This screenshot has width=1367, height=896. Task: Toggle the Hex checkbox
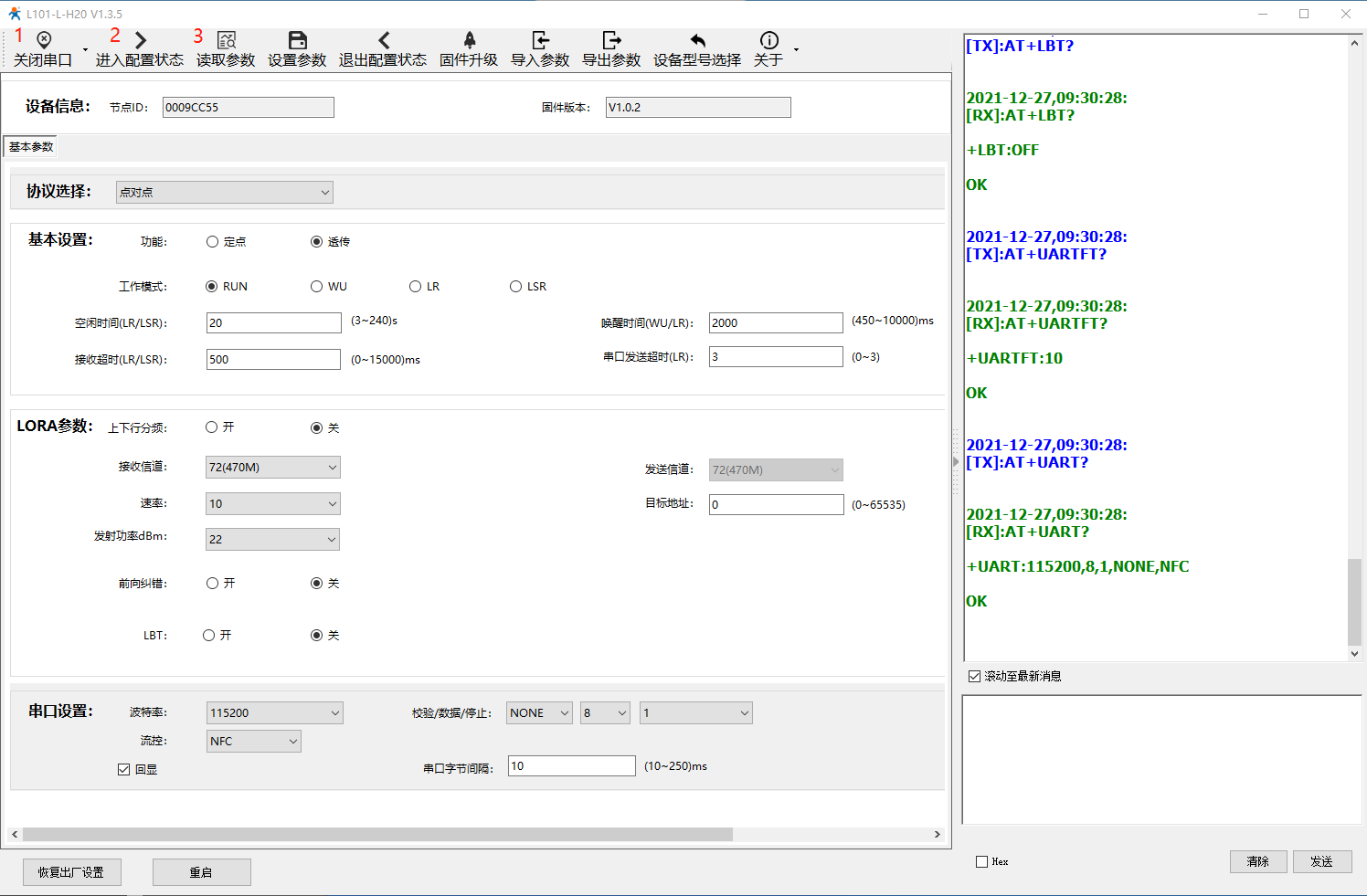(982, 861)
